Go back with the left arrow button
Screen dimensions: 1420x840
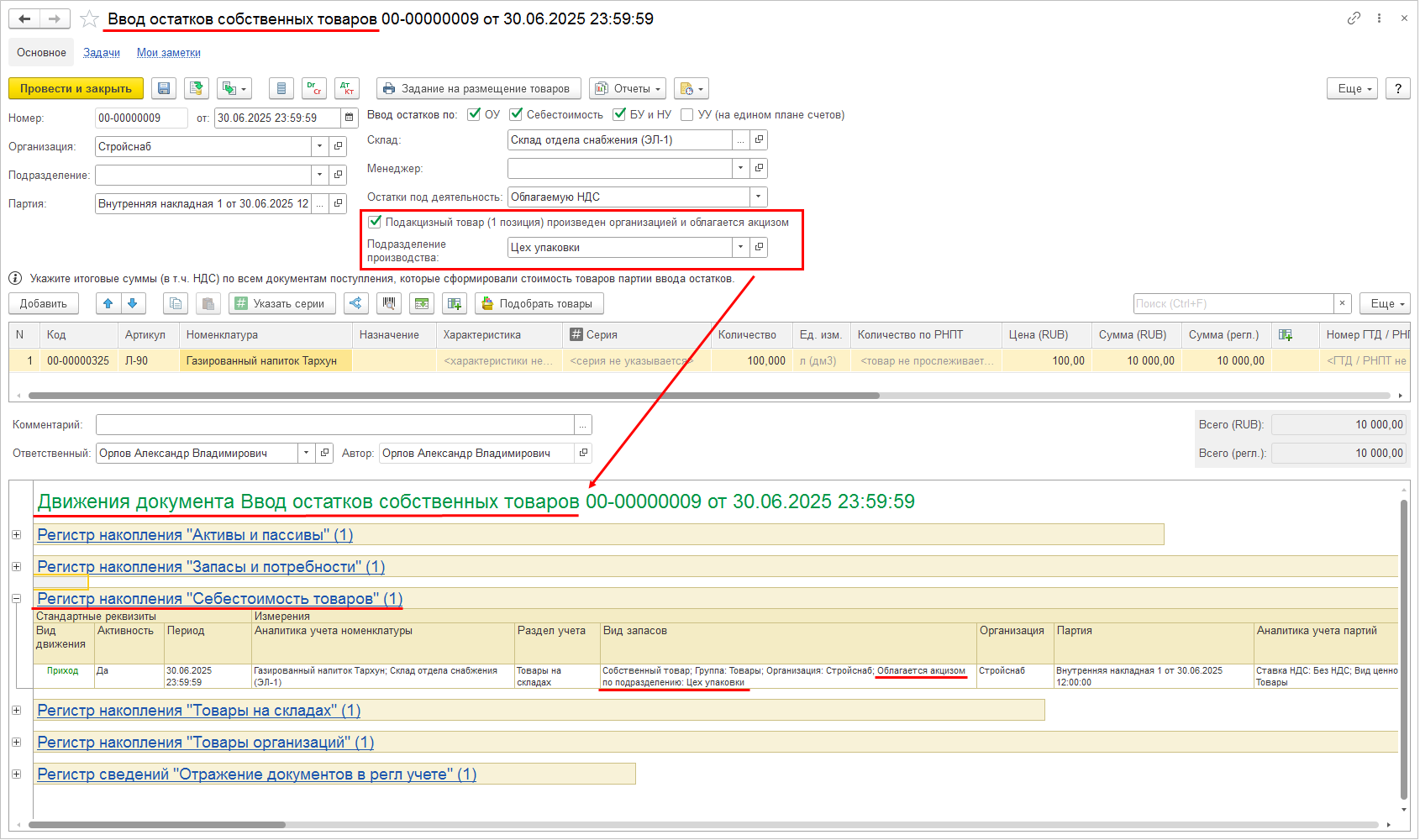click(24, 18)
